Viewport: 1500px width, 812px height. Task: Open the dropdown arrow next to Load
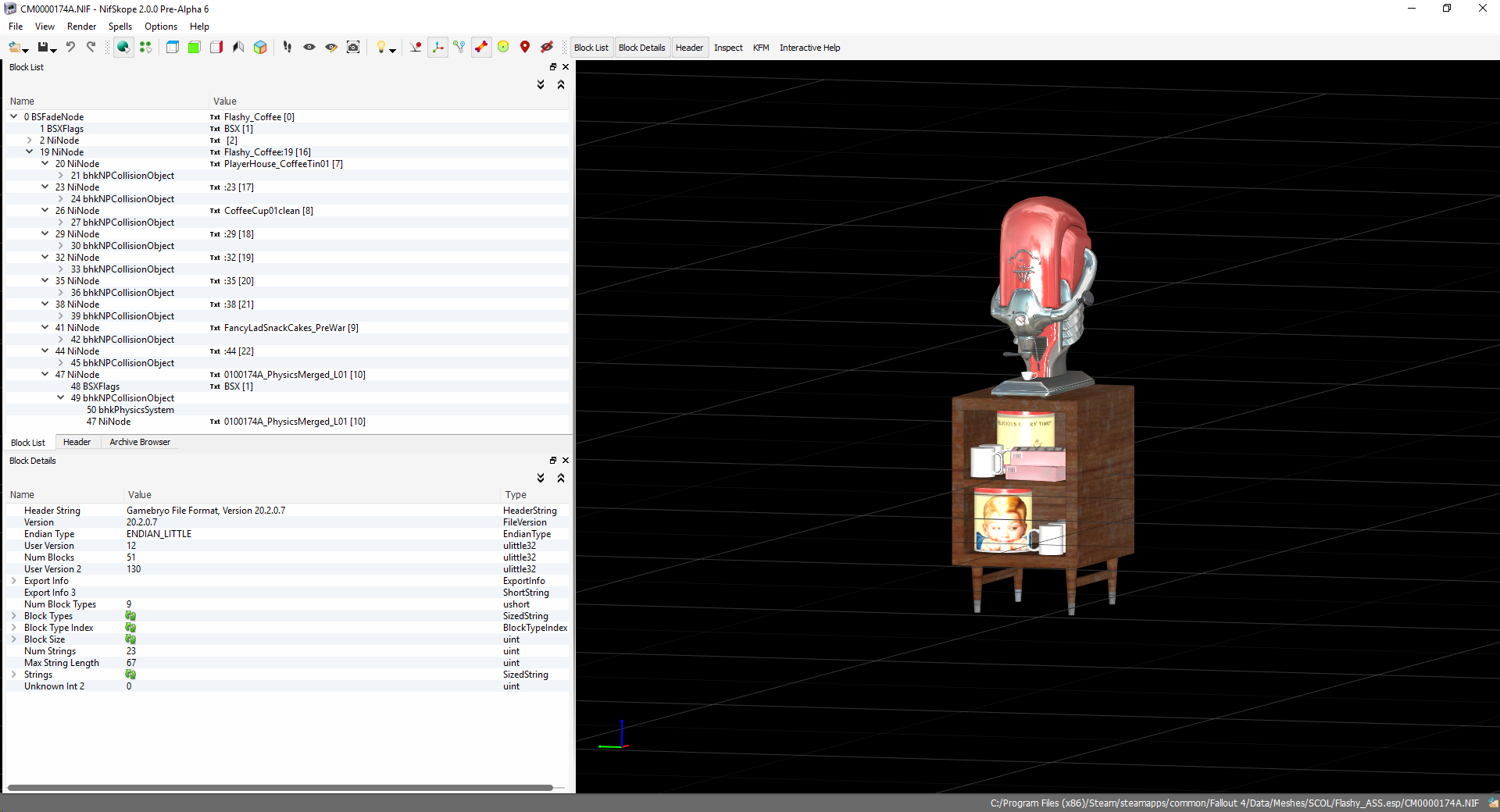coord(26,50)
